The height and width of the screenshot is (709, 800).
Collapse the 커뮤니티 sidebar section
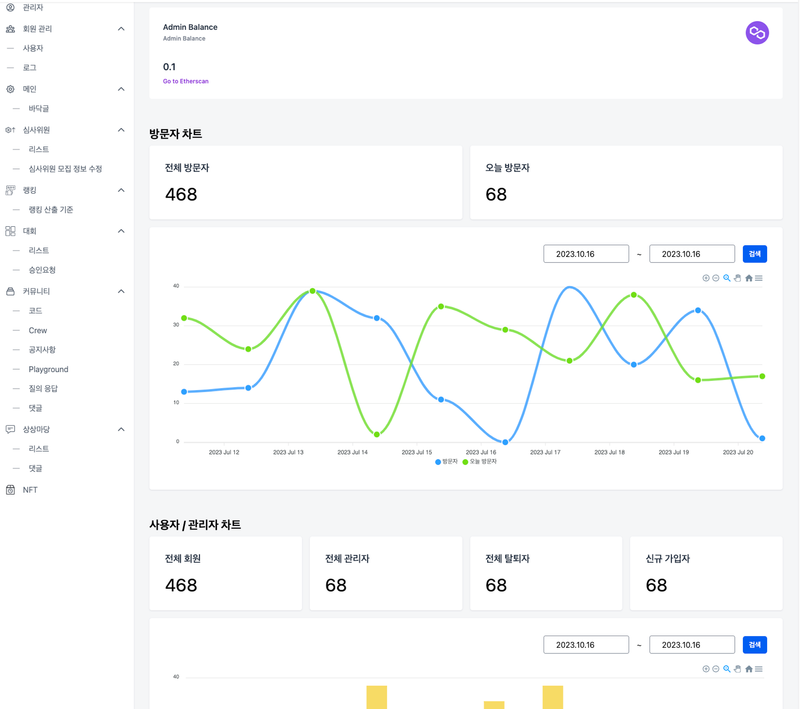coord(121,291)
